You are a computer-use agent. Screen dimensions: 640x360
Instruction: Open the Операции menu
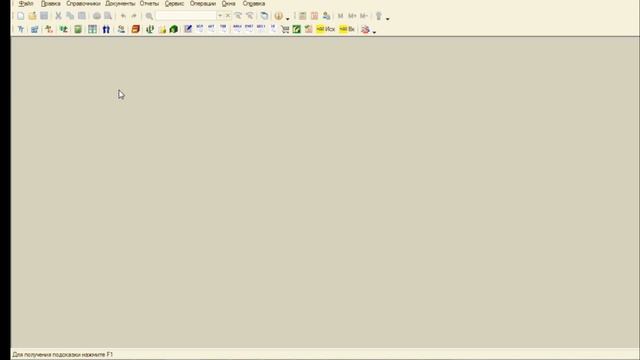pos(202,4)
